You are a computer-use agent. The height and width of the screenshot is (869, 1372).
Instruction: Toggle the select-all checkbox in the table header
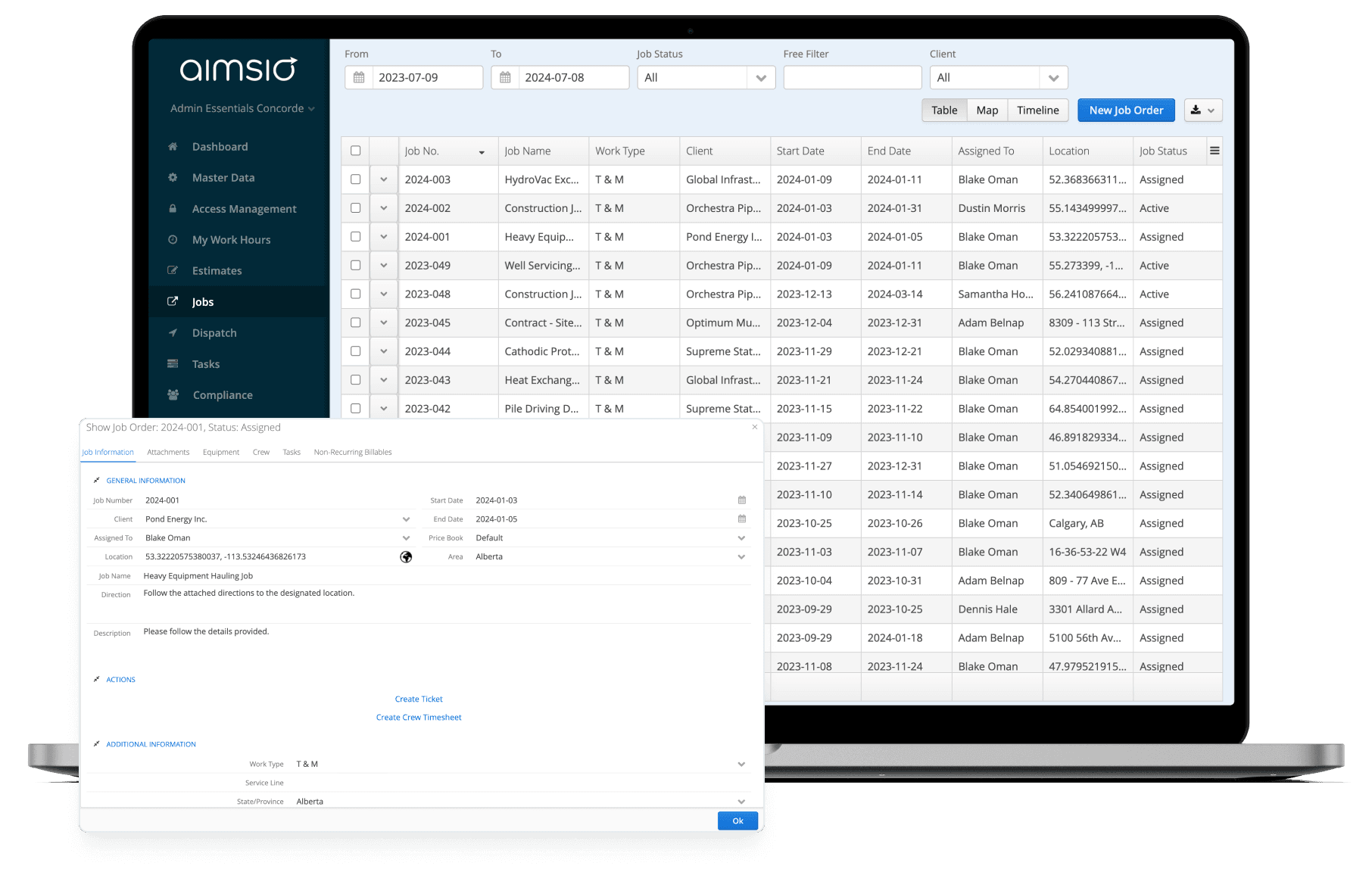click(355, 151)
